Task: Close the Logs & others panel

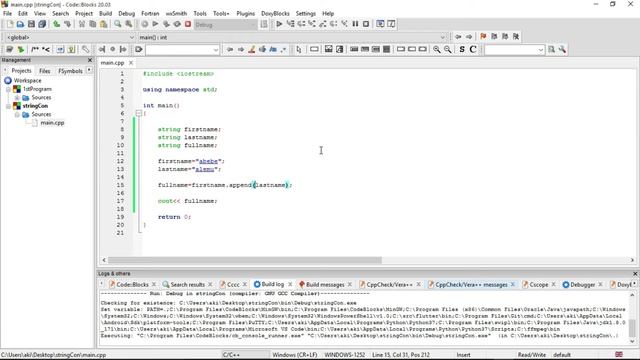Action: click(x=635, y=273)
